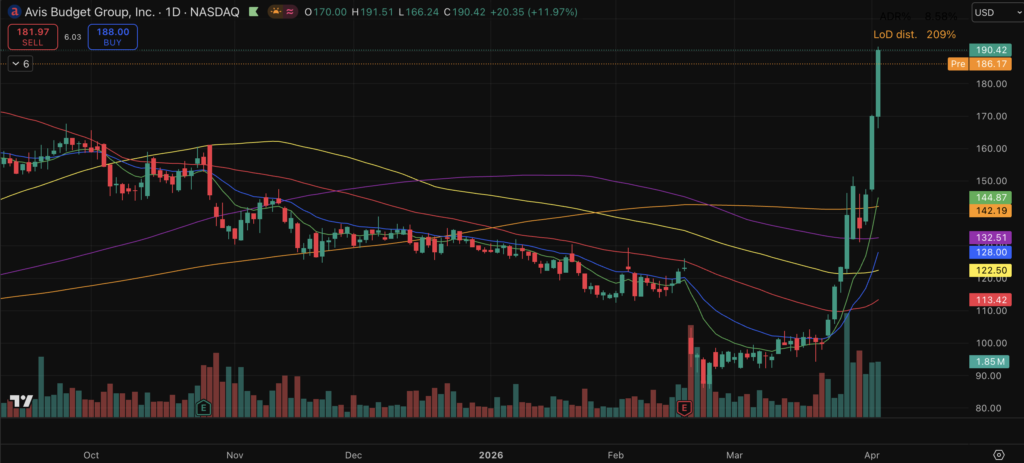Open the February earnings E marker
The width and height of the screenshot is (1024, 463).
click(x=685, y=408)
